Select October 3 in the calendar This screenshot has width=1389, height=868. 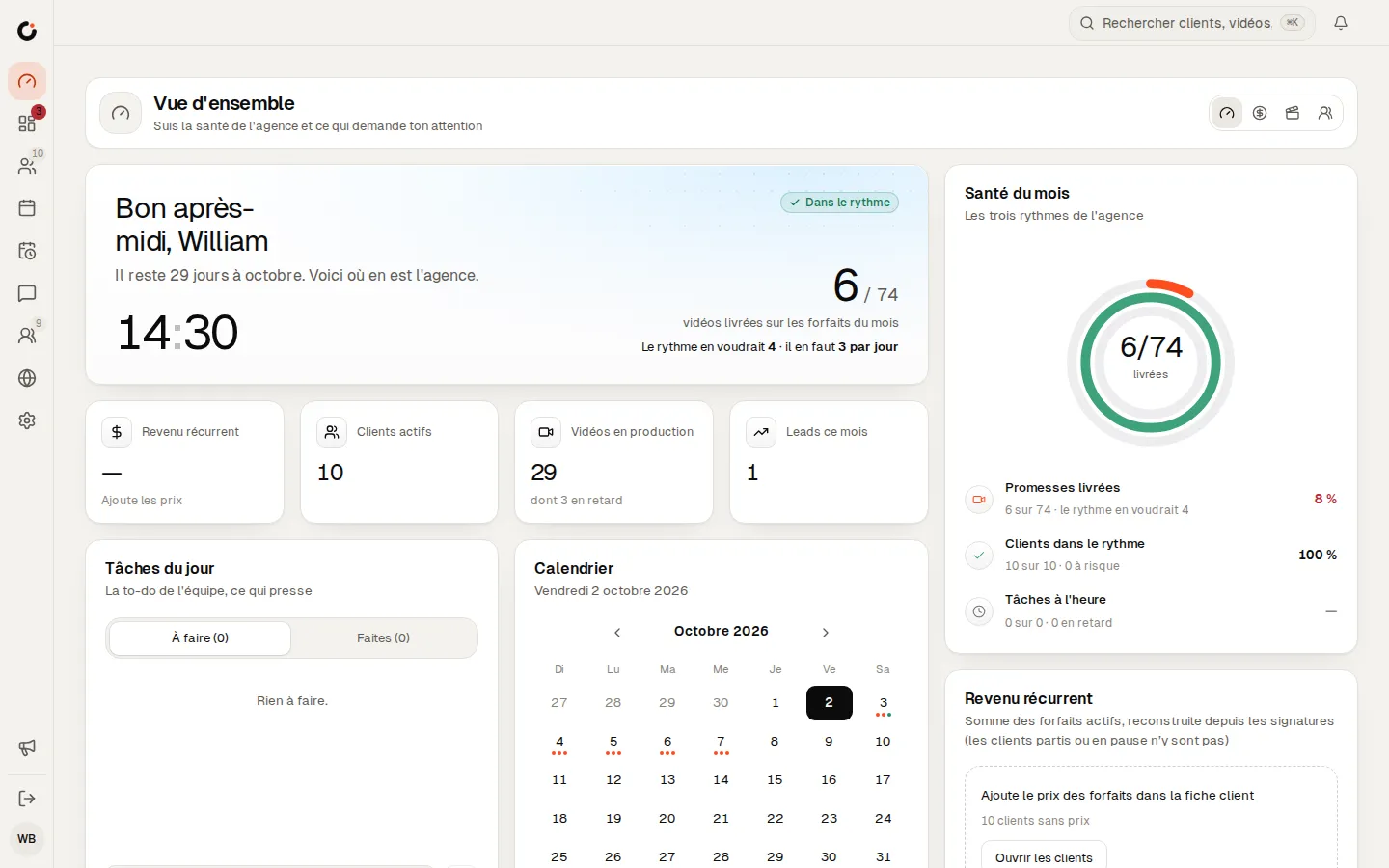883,703
